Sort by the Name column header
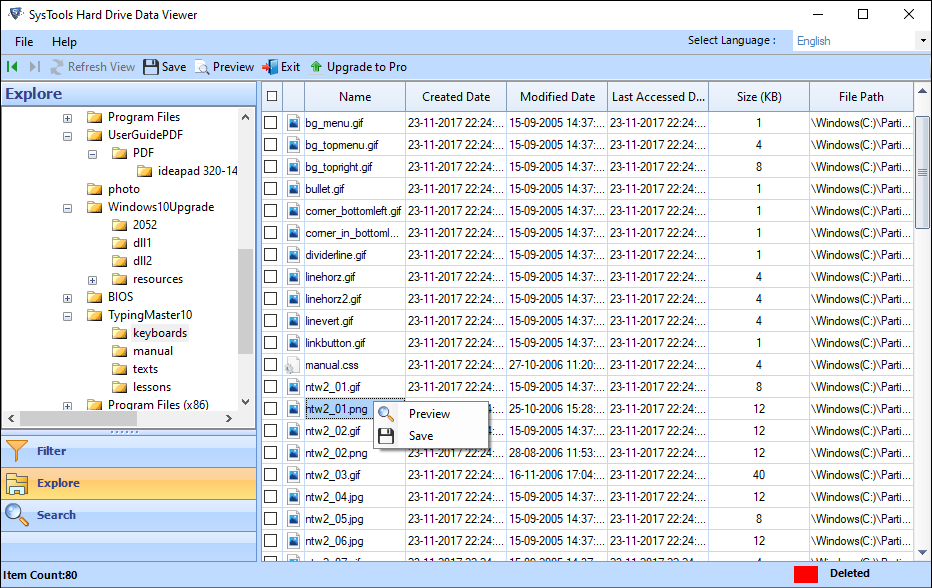The width and height of the screenshot is (932, 588). pyautogui.click(x=355, y=96)
